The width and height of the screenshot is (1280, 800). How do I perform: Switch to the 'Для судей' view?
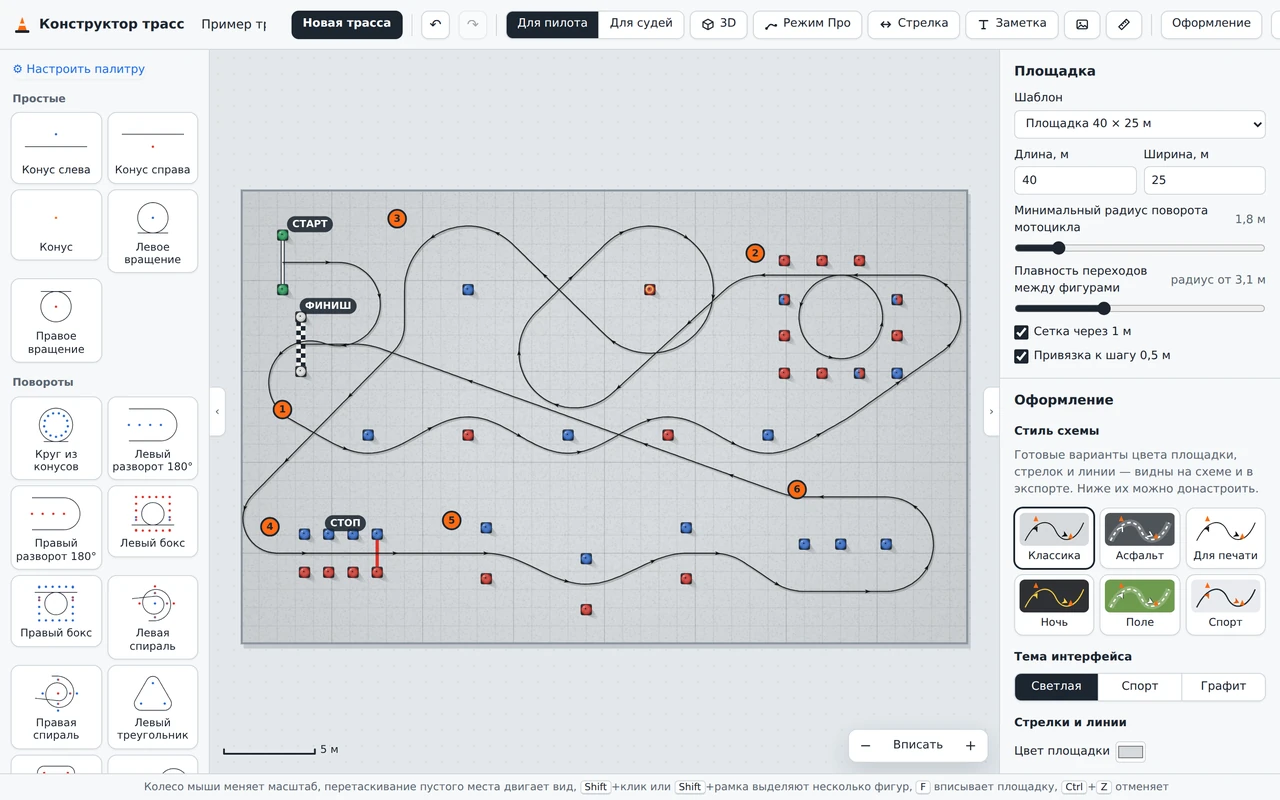[641, 24]
